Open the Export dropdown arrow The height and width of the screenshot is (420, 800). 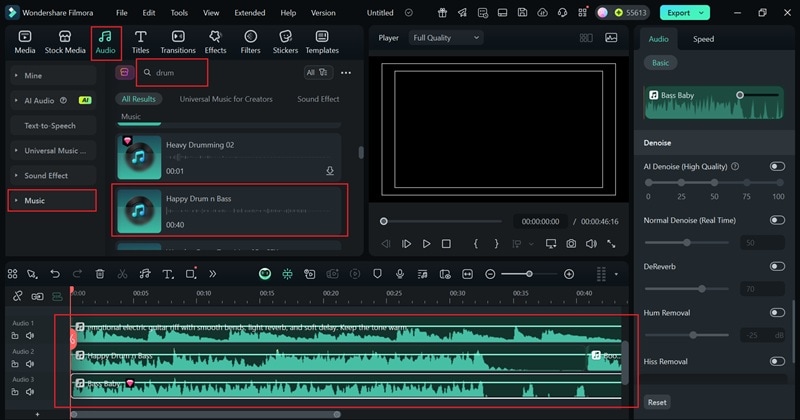click(702, 13)
